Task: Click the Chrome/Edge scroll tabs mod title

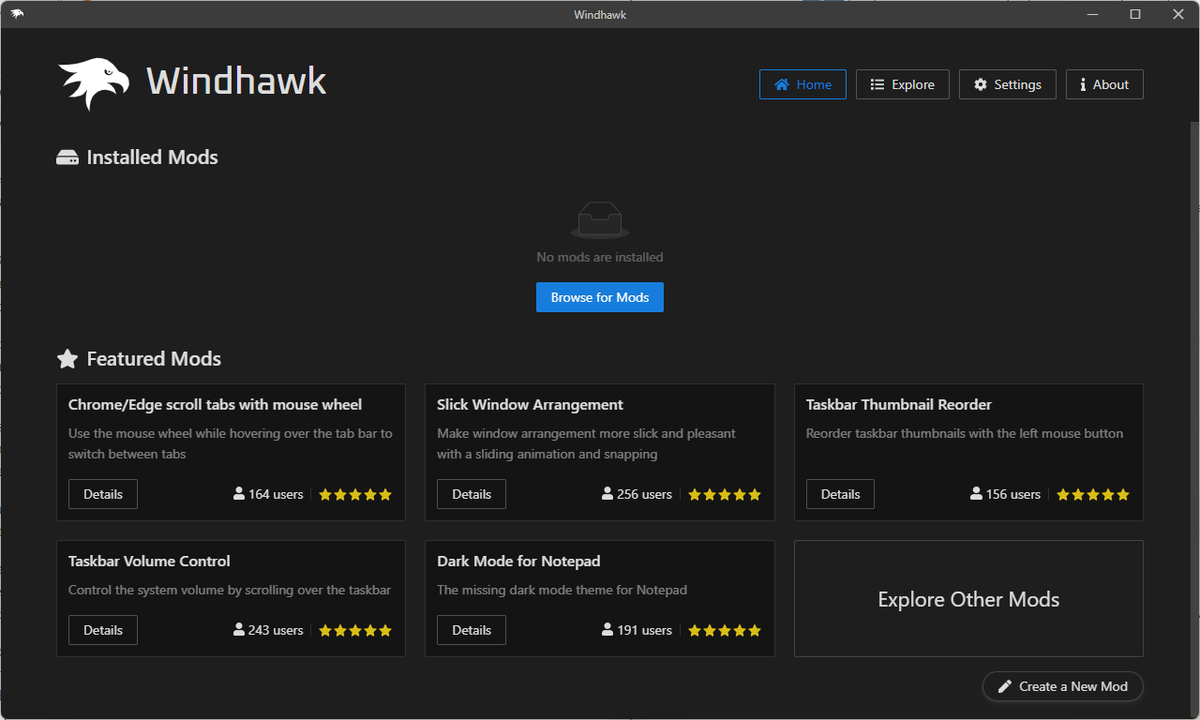Action: click(x=215, y=405)
